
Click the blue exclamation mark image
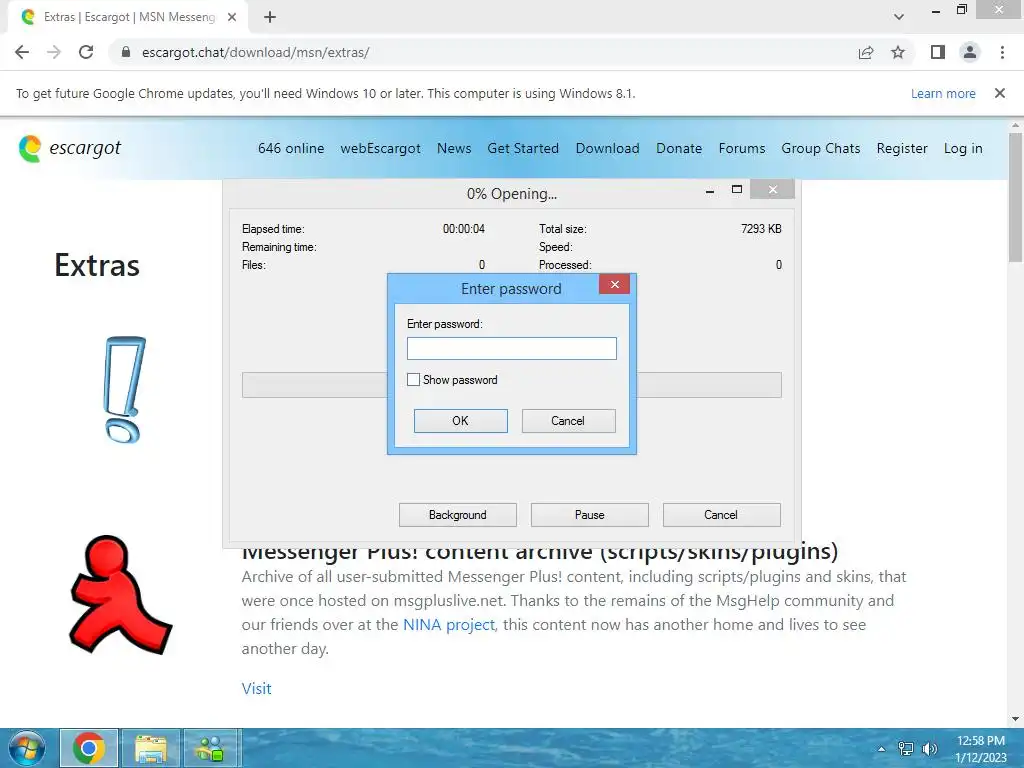(123, 390)
